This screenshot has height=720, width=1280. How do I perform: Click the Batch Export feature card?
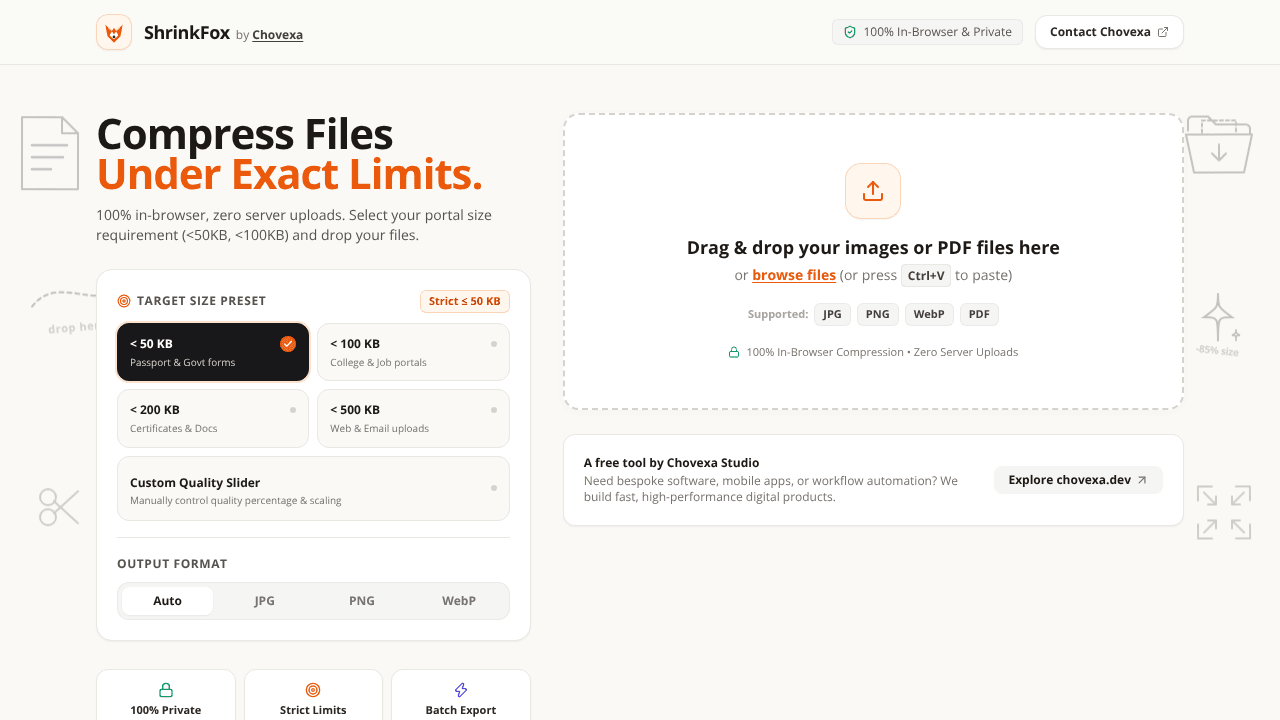click(x=461, y=695)
